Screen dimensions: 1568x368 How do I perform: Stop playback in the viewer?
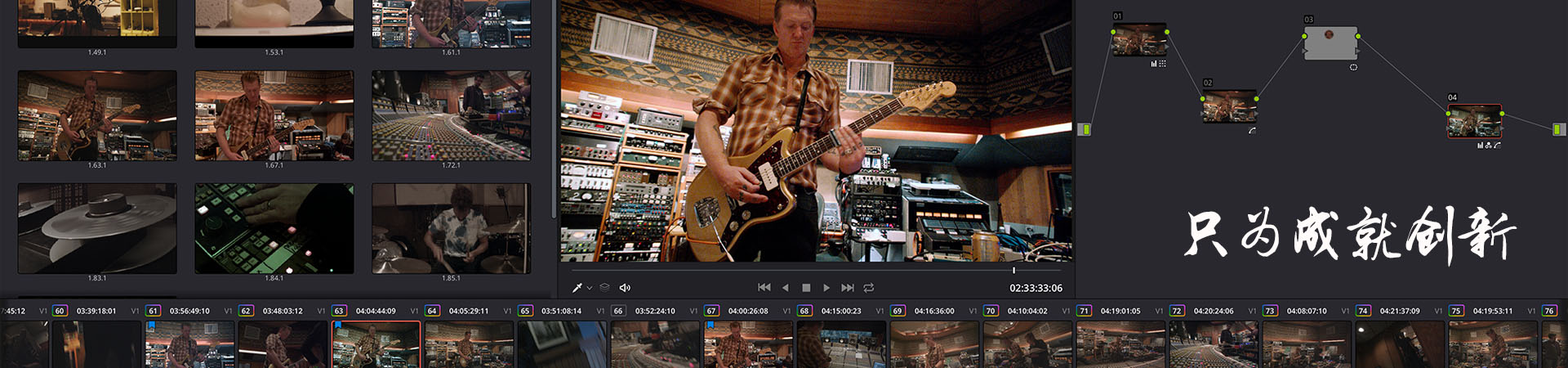tap(806, 288)
